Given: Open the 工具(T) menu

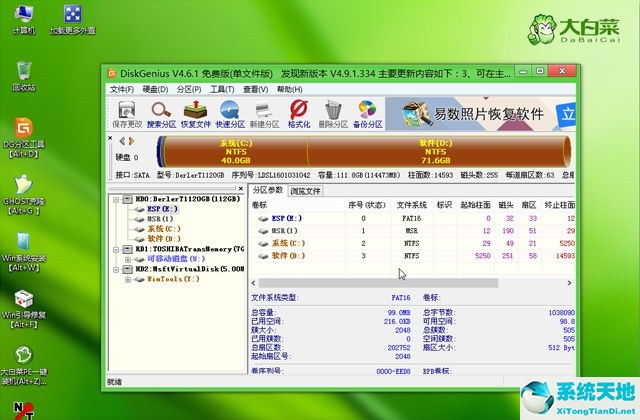Looking at the screenshot, I should point(222,89).
